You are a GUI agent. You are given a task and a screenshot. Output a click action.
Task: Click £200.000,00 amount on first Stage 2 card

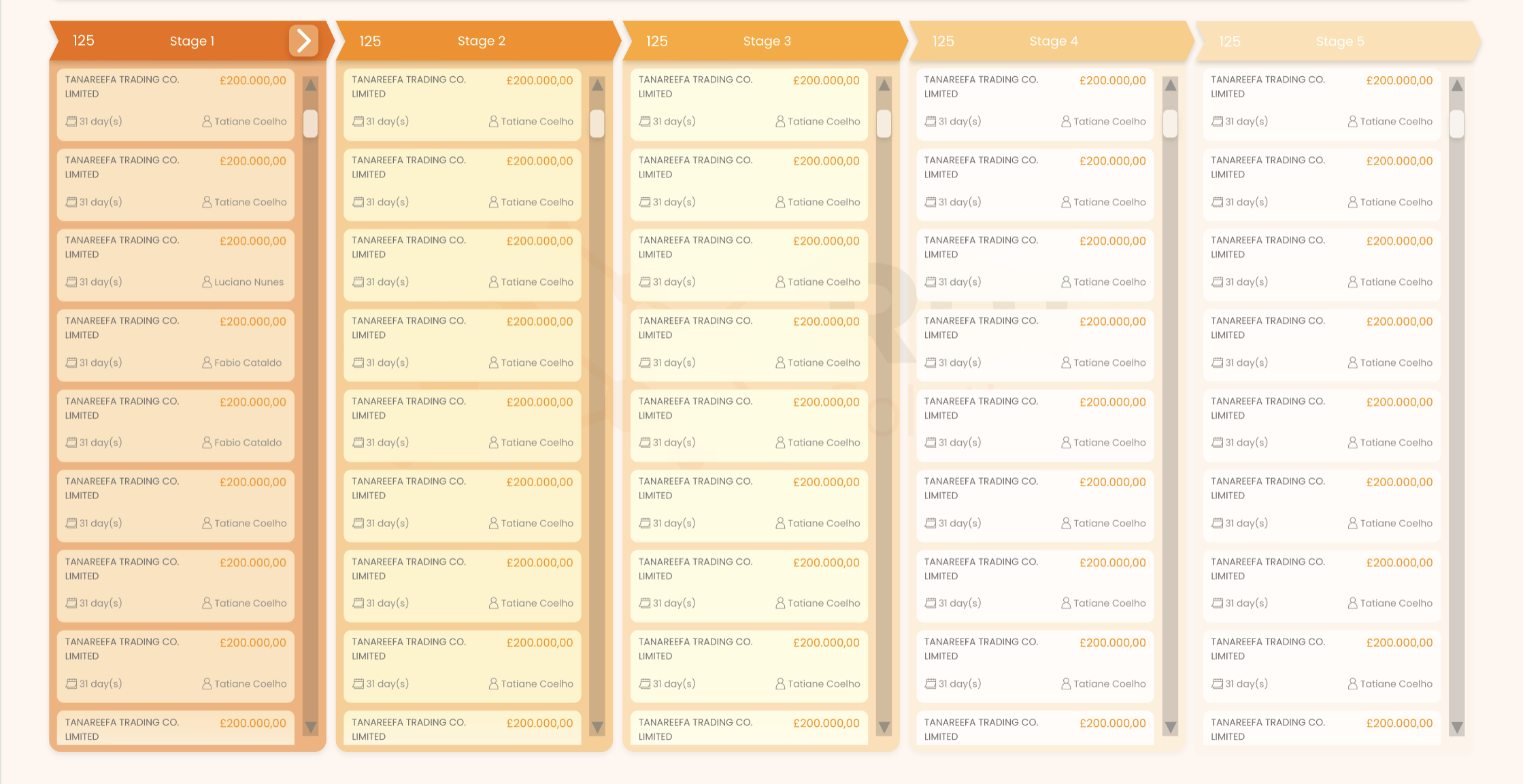click(539, 80)
